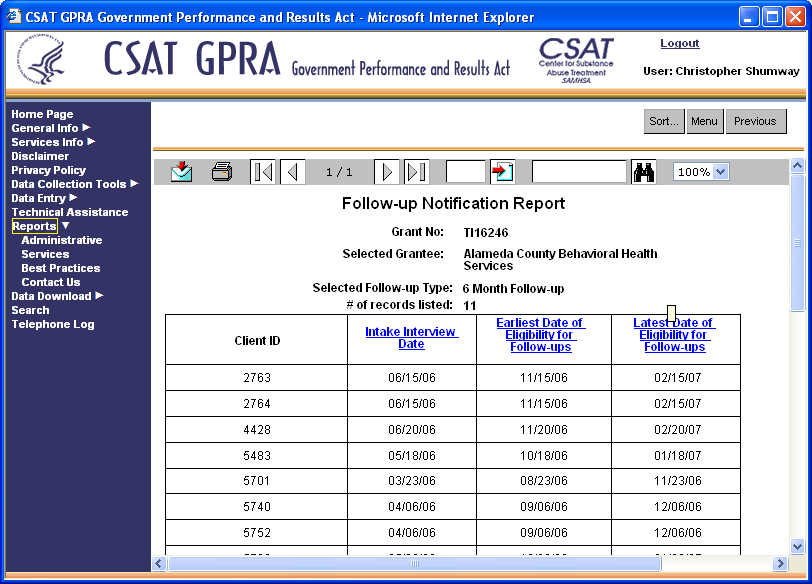The width and height of the screenshot is (812, 584).
Task: Click the export report icon
Action: (x=181, y=172)
